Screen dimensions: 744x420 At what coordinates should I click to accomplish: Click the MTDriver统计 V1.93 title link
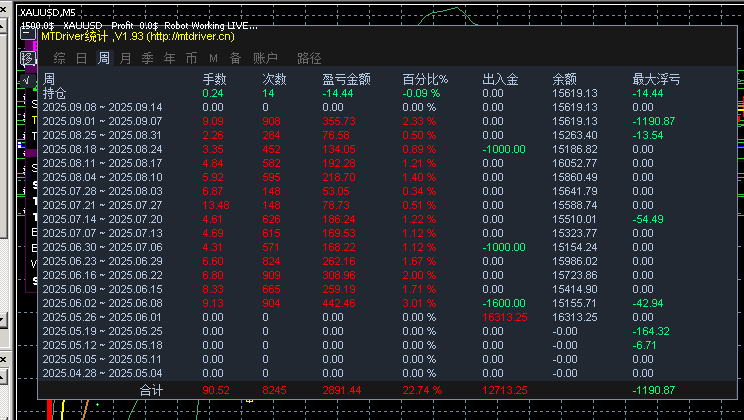(x=138, y=36)
